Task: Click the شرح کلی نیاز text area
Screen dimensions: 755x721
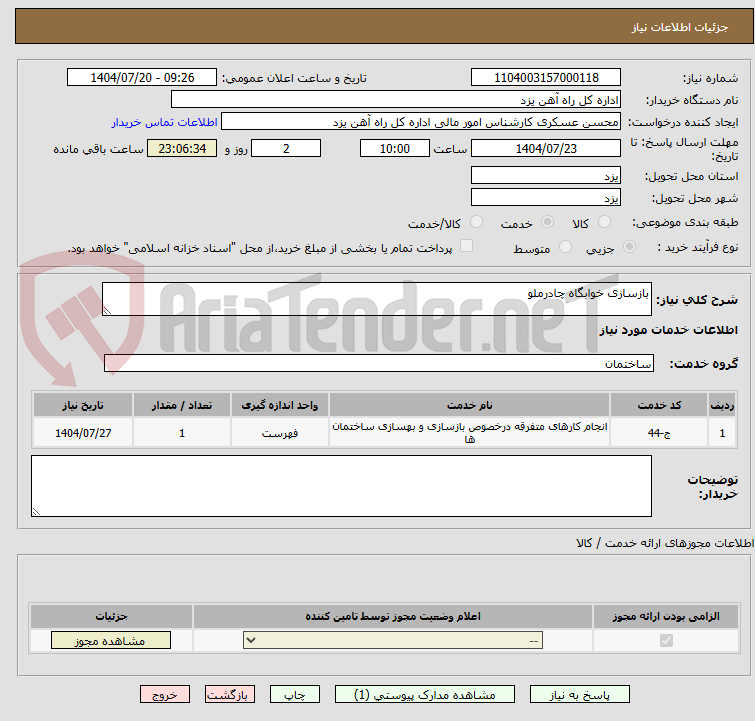Action: pyautogui.click(x=377, y=299)
